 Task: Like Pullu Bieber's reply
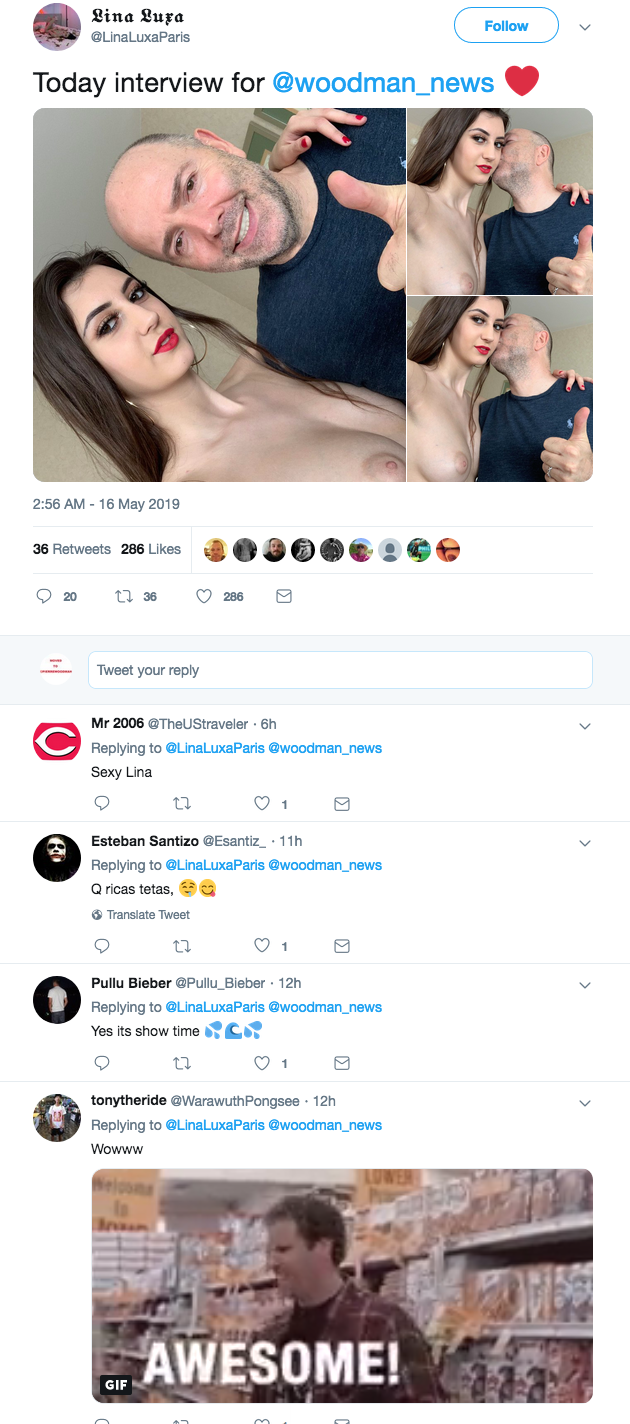tap(262, 1062)
